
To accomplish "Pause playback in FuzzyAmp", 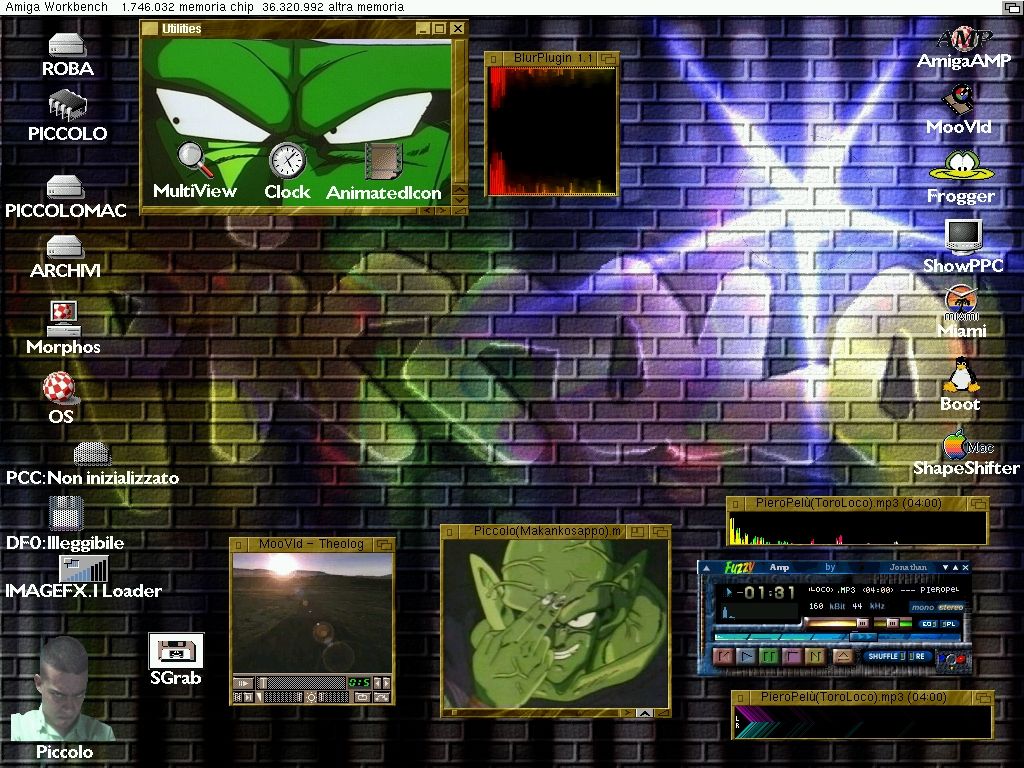I will tap(769, 656).
